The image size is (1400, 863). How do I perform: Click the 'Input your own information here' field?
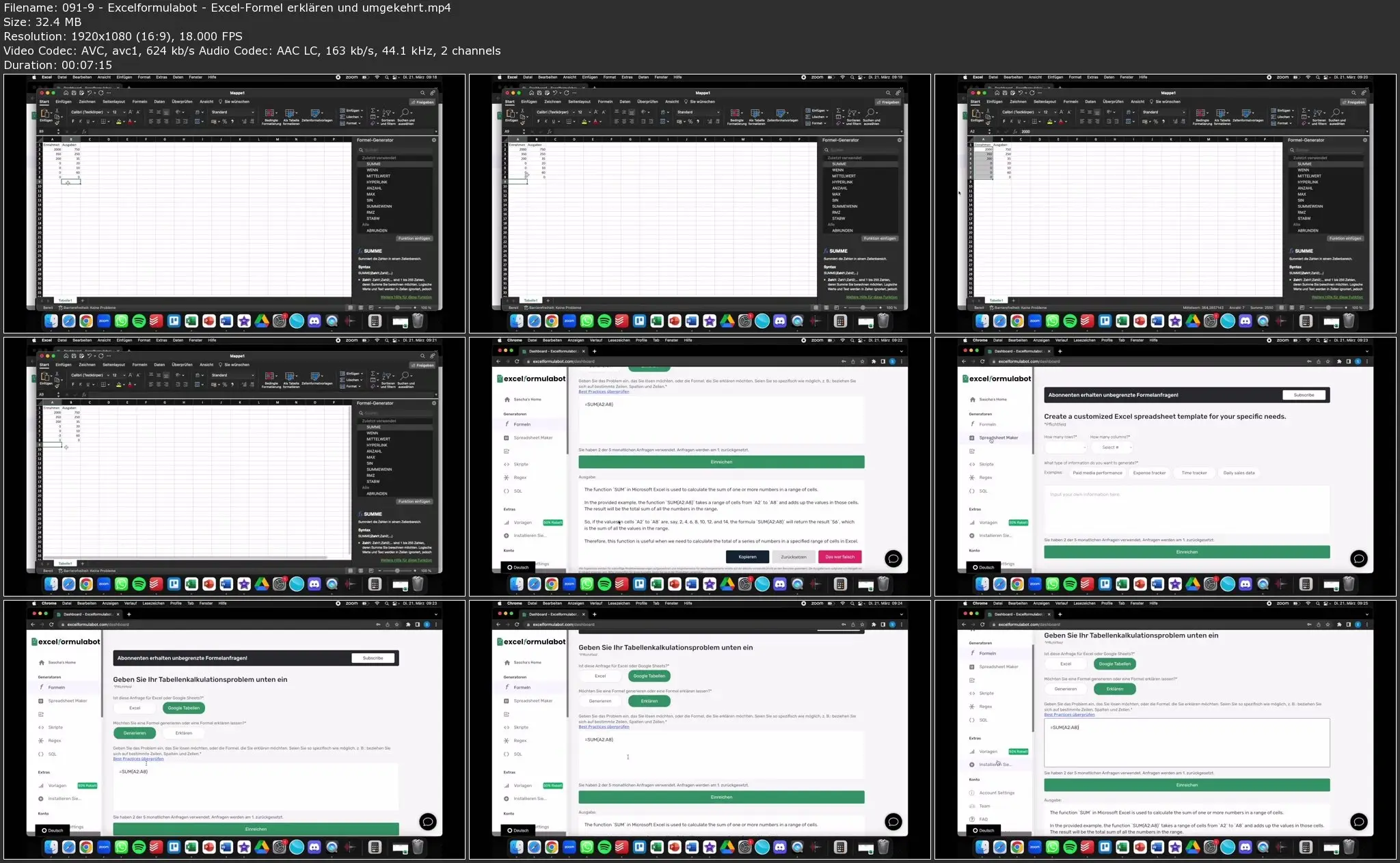pos(1187,509)
